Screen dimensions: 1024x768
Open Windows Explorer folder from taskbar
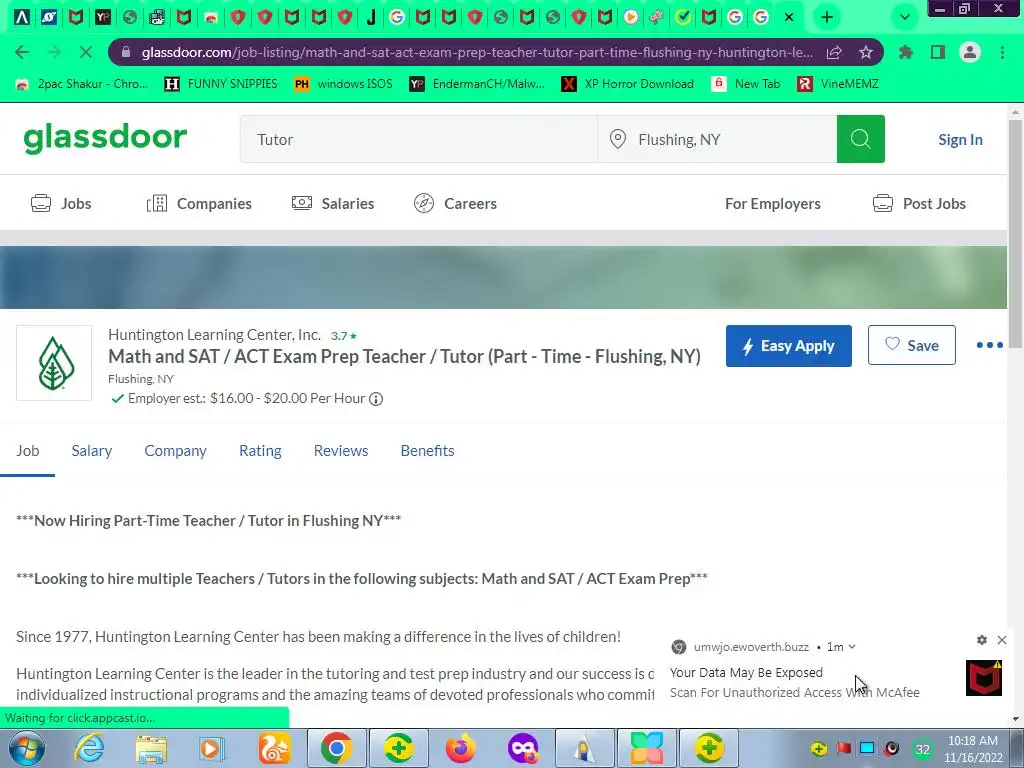(151, 748)
